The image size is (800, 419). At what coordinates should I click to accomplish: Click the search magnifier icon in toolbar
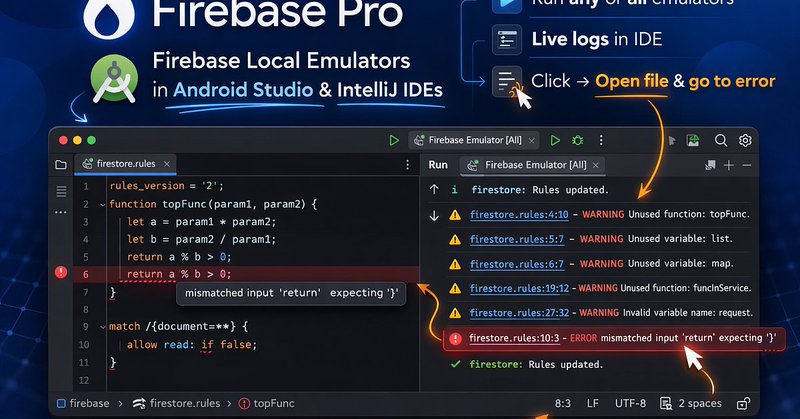(720, 140)
